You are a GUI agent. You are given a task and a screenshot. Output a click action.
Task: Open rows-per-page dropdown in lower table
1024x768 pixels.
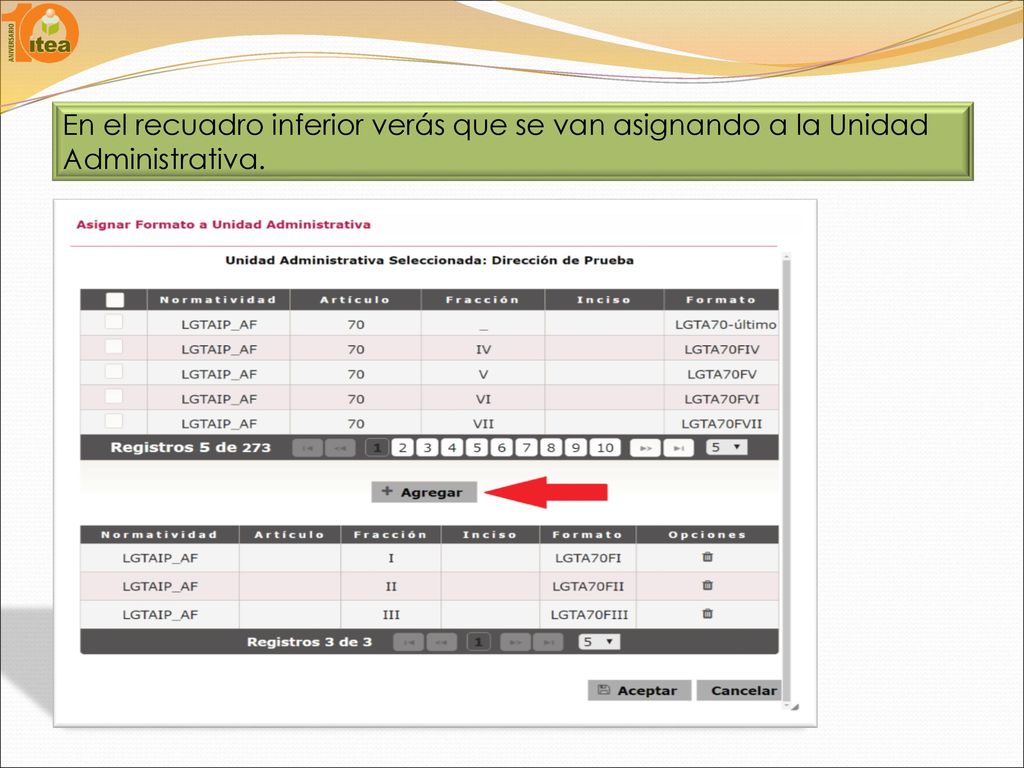pyautogui.click(x=599, y=642)
